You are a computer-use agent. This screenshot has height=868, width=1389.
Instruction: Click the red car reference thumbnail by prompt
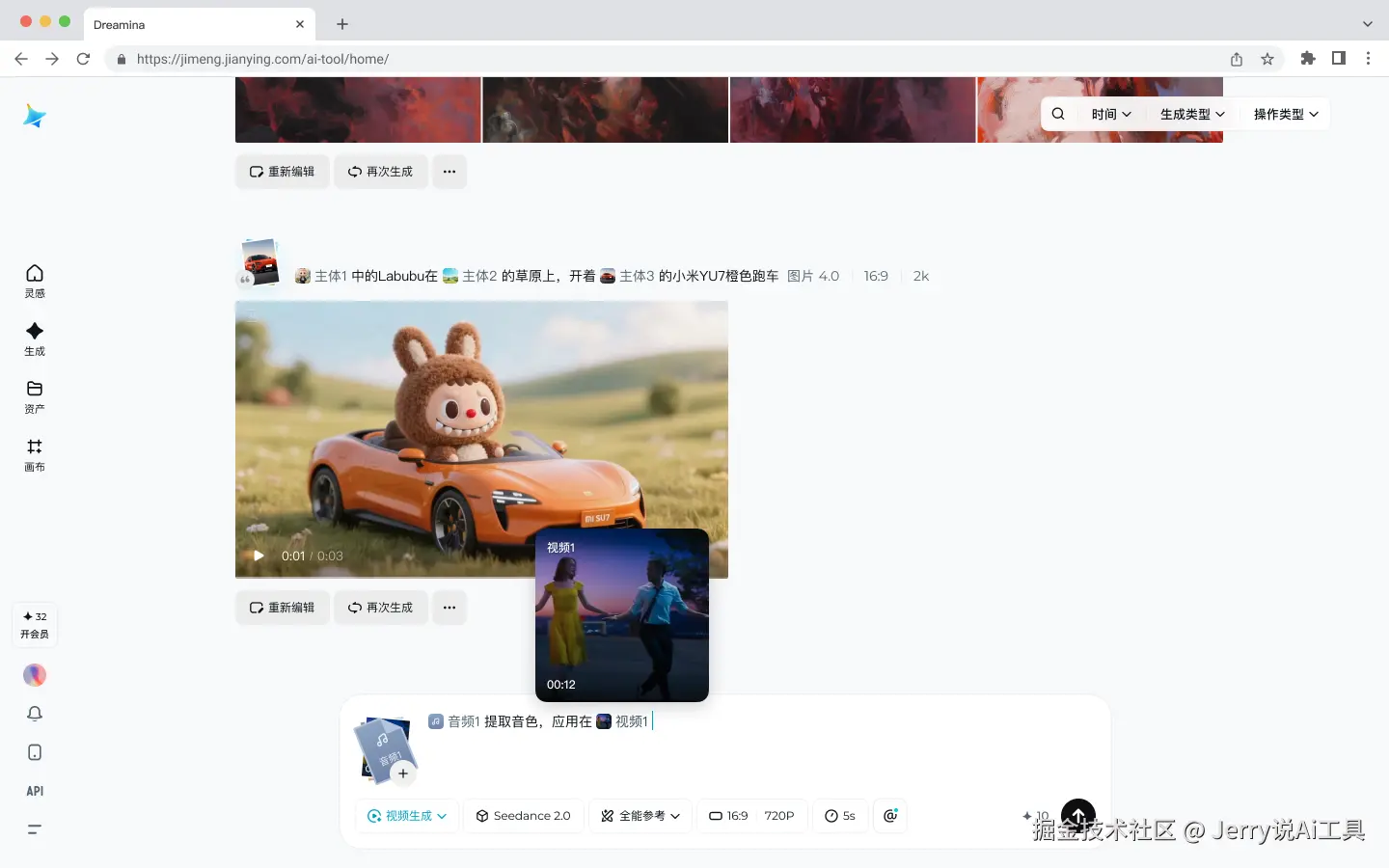260,262
